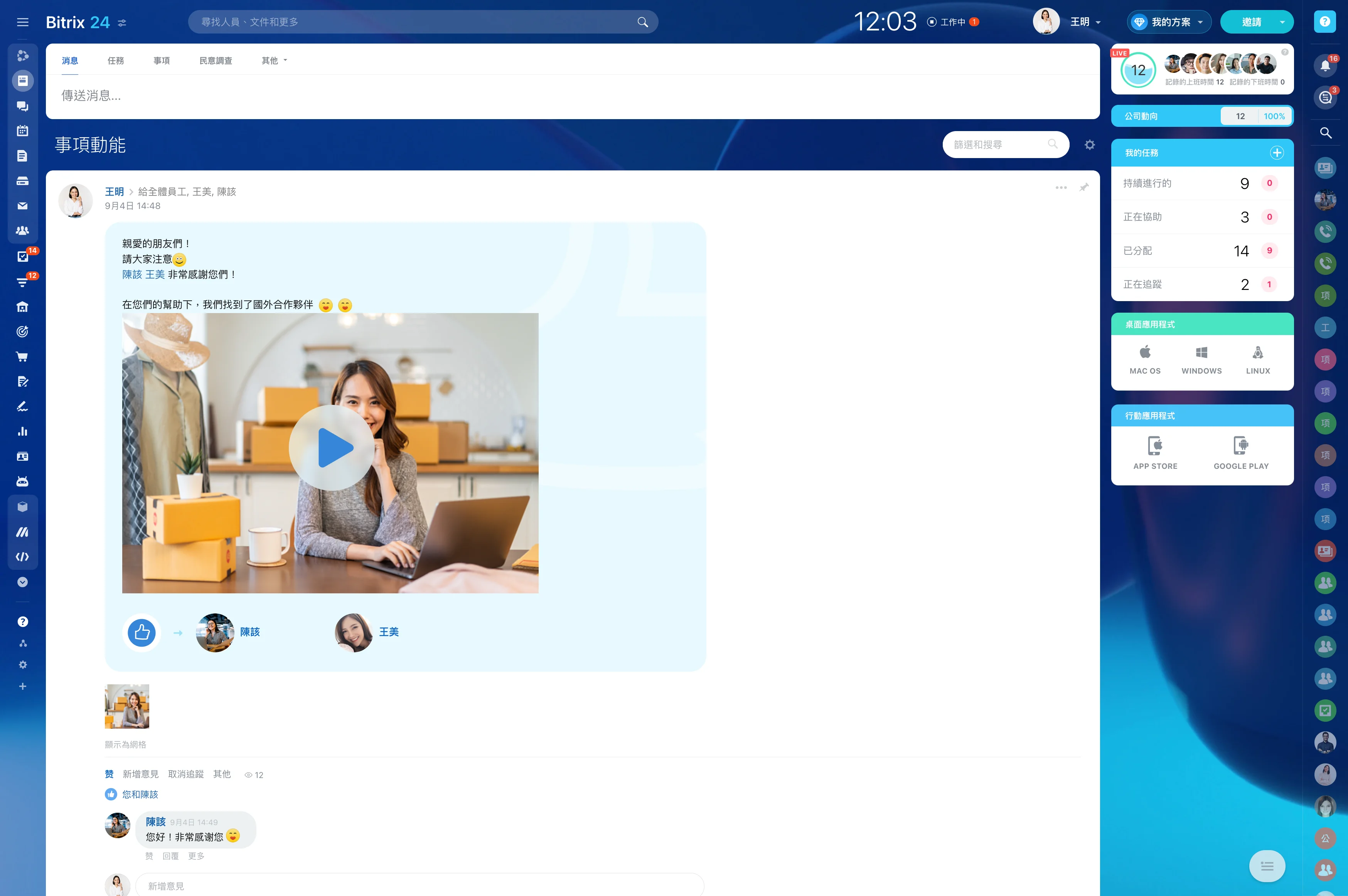
Task: Click the plus icon in 我的任務 header
Action: (x=1277, y=153)
